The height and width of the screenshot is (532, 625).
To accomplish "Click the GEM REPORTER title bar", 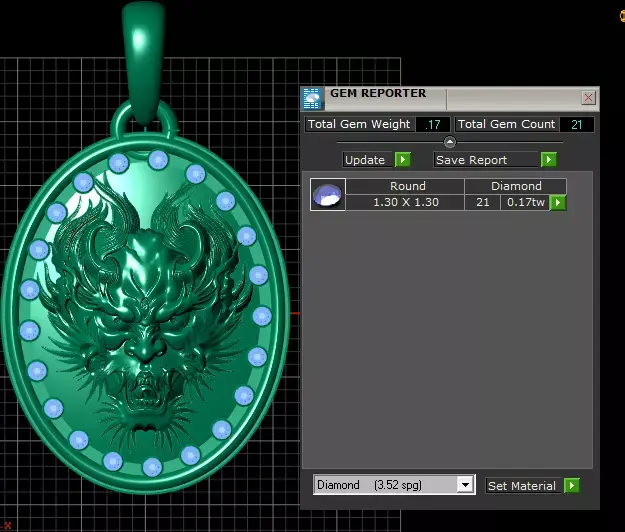I will pyautogui.click(x=450, y=98).
